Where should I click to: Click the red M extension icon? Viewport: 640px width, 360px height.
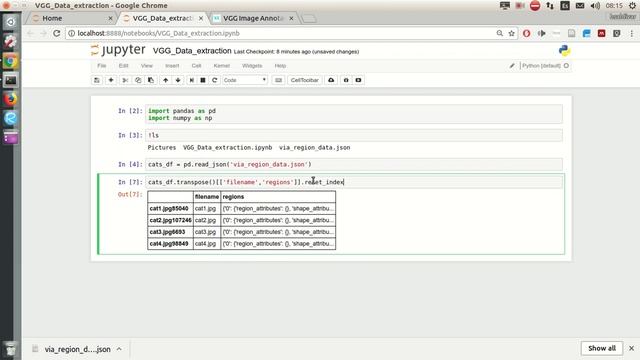coord(602,33)
